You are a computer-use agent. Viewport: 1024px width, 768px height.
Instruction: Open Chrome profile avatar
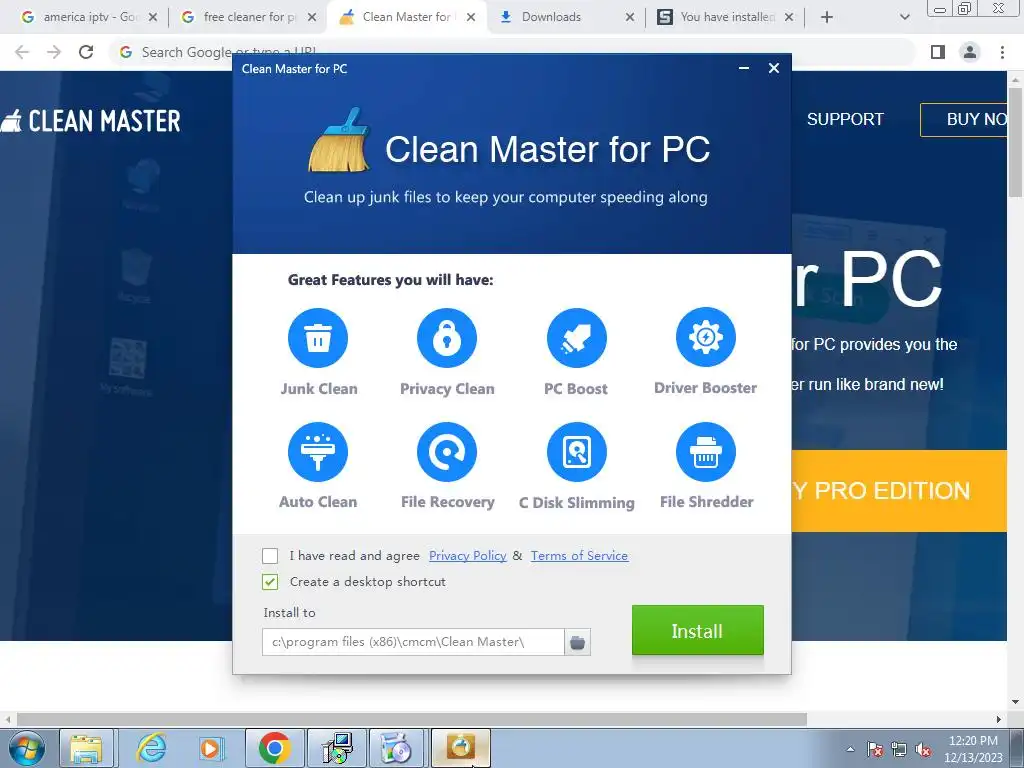pos(970,52)
